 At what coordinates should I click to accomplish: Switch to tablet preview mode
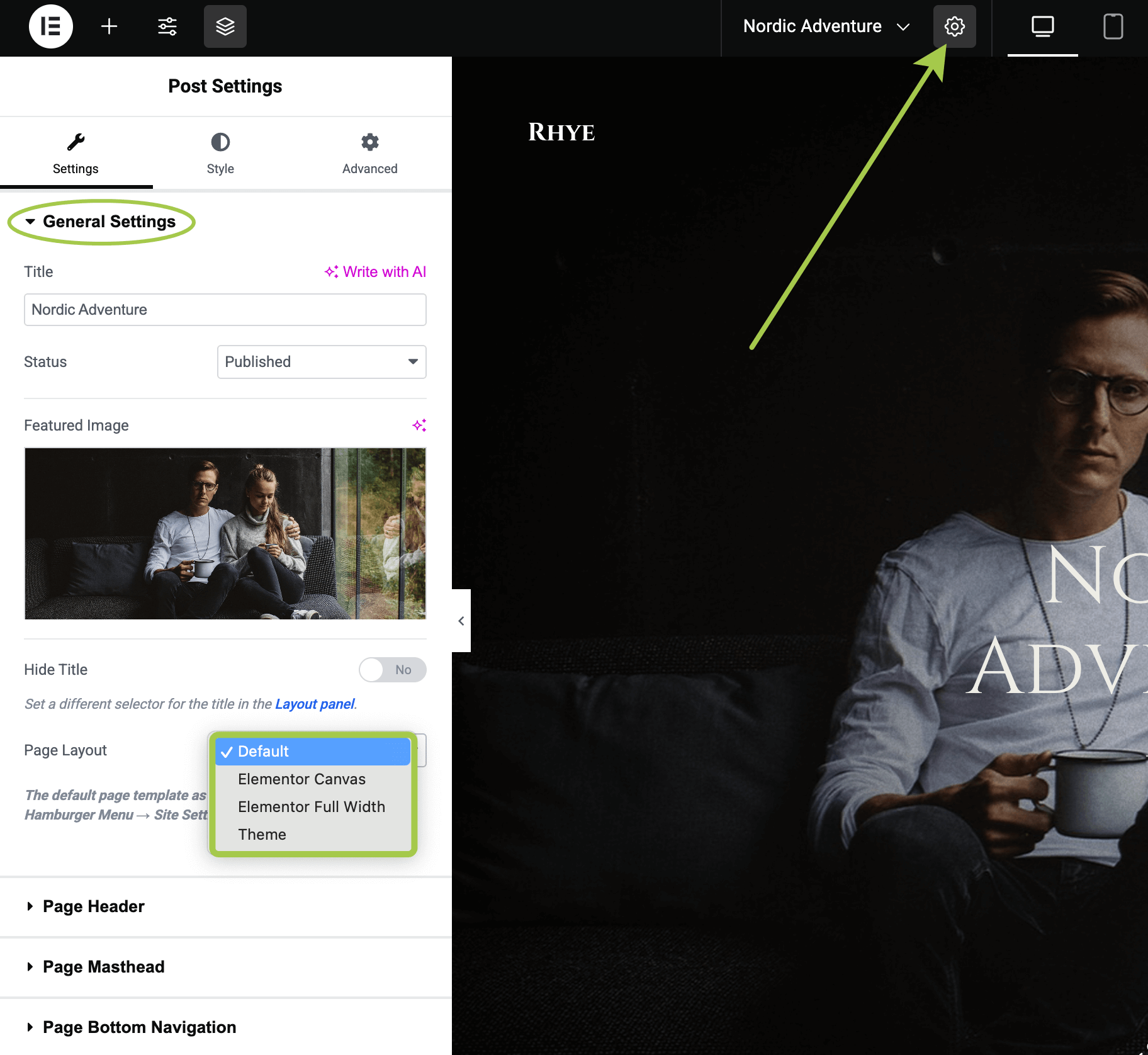pos(1113,26)
